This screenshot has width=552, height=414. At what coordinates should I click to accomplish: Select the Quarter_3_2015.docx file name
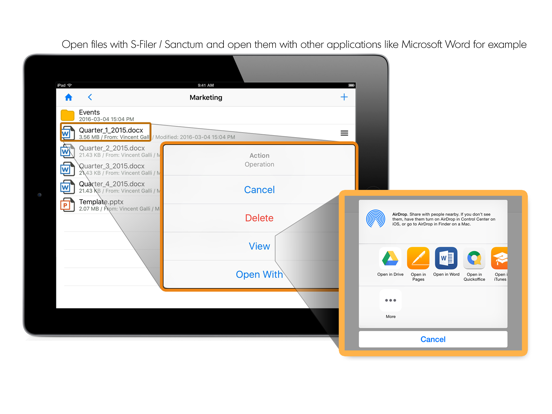pos(112,166)
